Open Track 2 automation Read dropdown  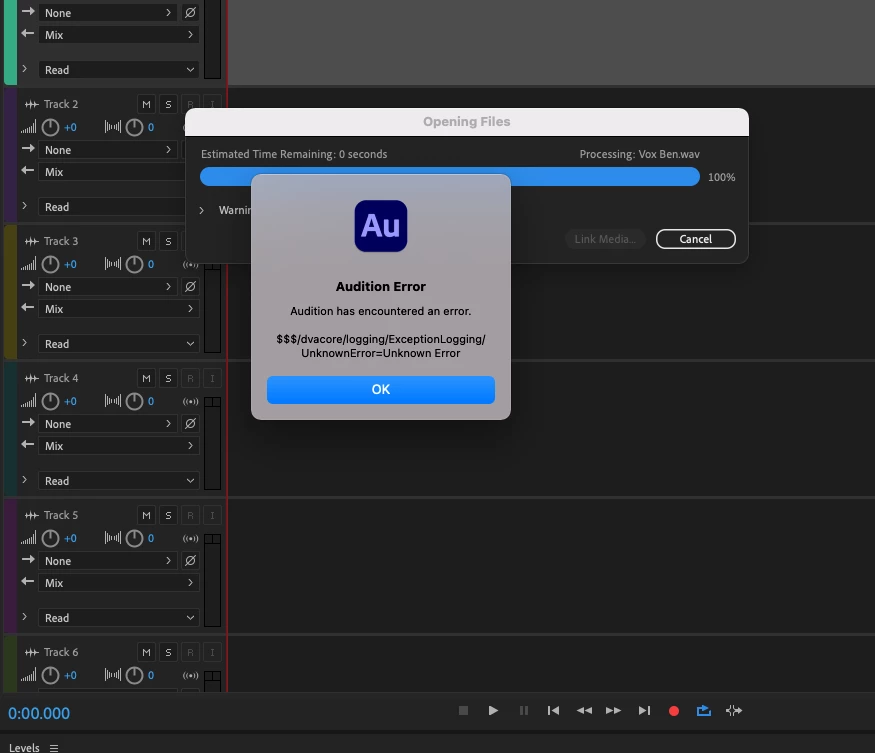tap(112, 207)
